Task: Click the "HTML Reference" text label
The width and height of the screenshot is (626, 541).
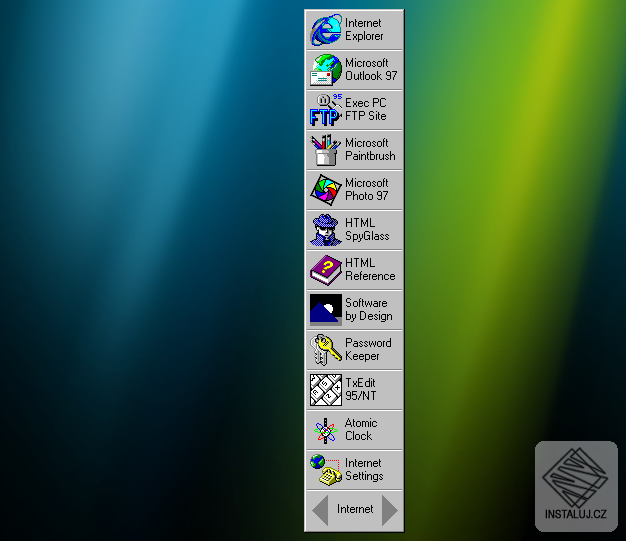Action: [x=370, y=270]
